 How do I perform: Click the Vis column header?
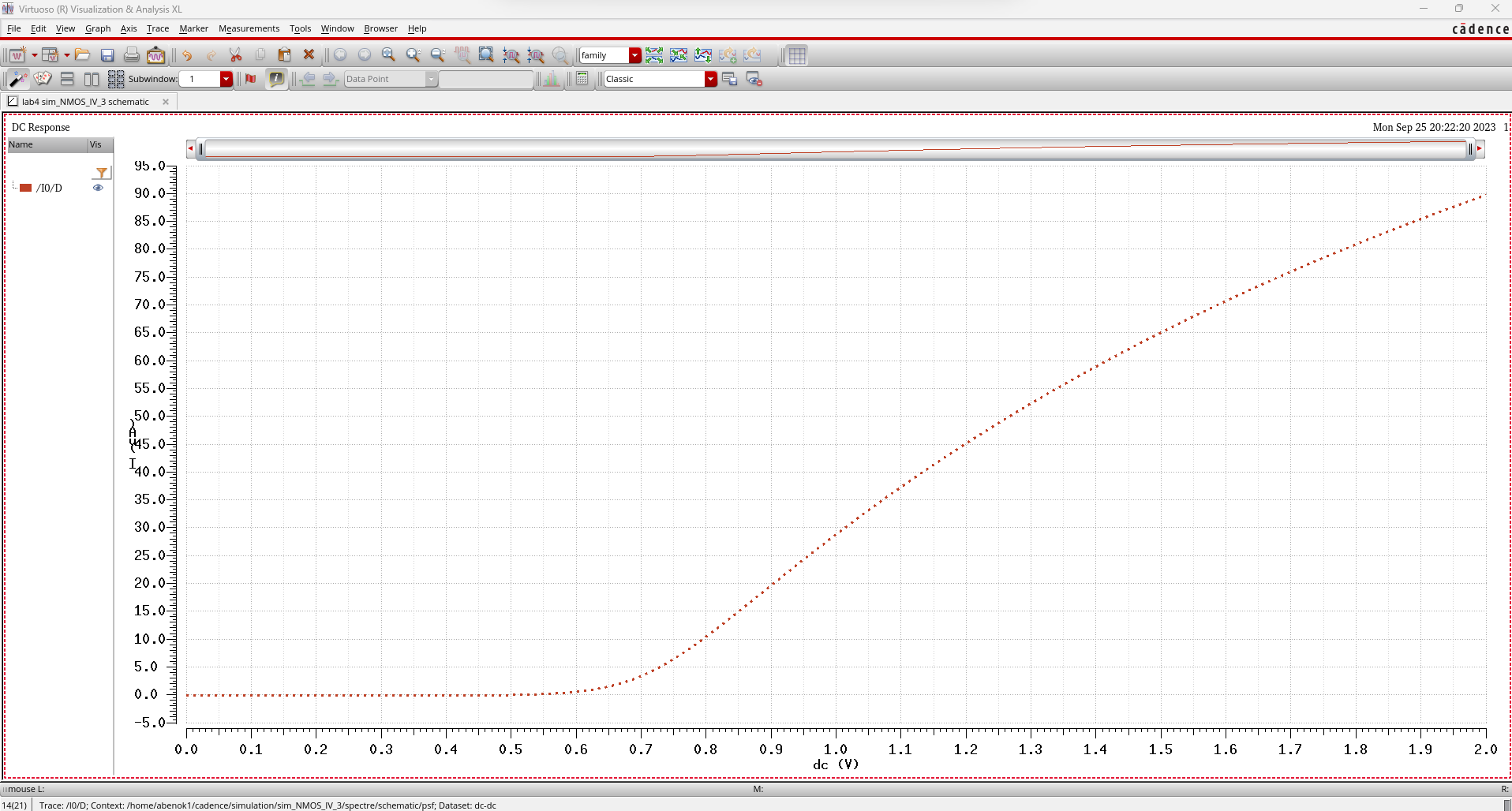click(x=100, y=144)
